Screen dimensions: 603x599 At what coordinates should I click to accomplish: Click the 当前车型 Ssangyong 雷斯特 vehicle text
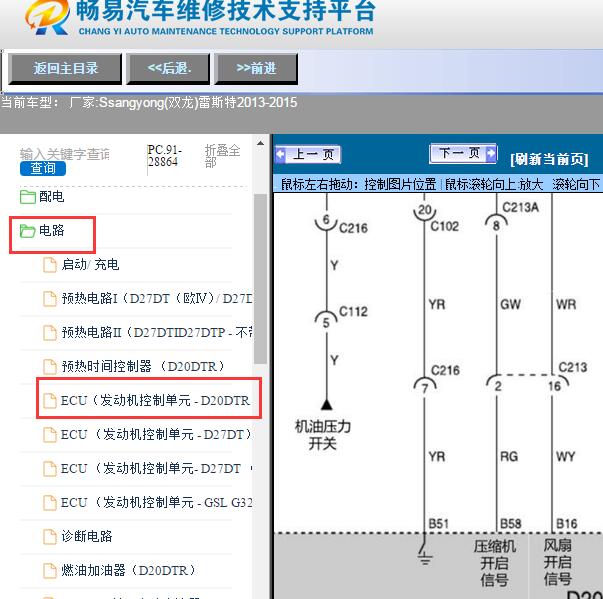click(149, 103)
